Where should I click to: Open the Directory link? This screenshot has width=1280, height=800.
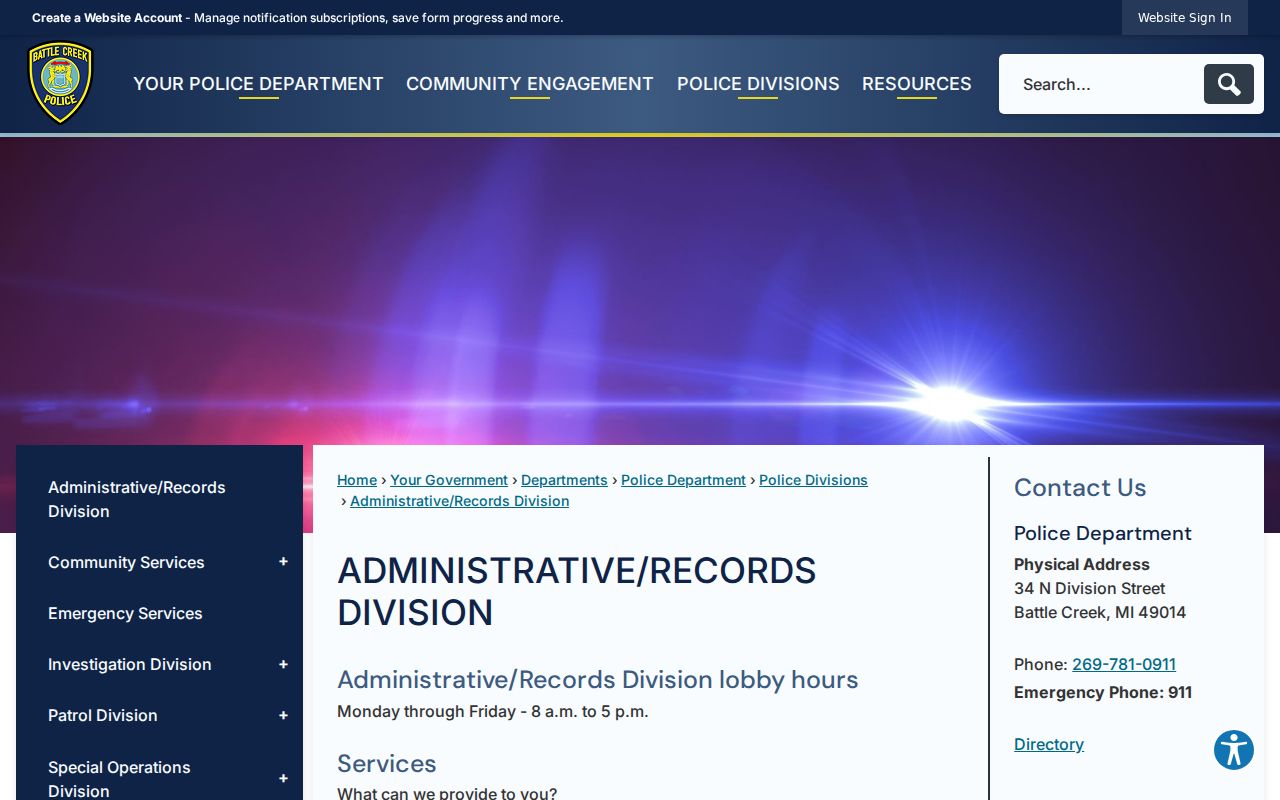point(1049,744)
